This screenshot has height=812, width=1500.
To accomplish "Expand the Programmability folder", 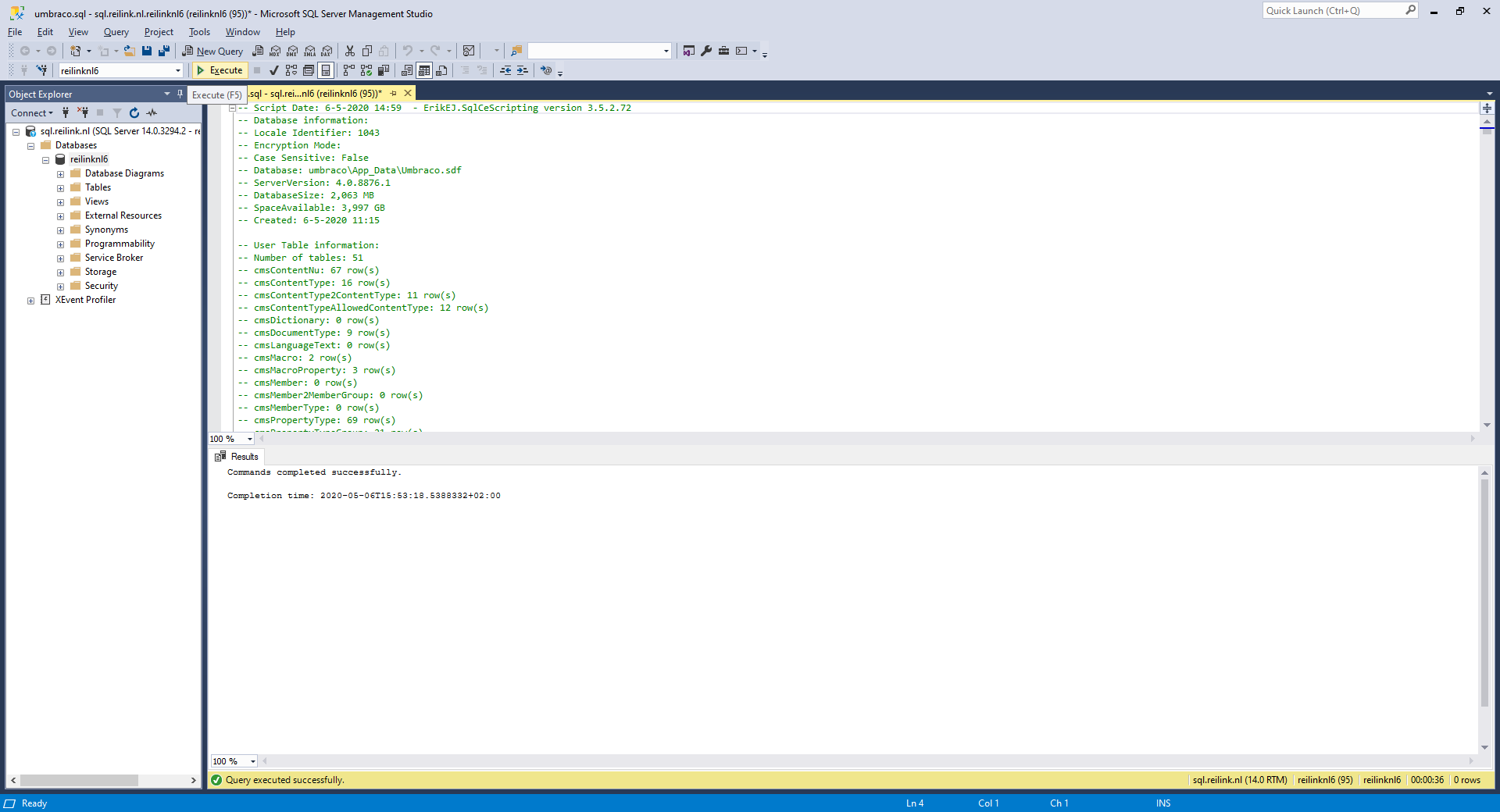I will pos(61,244).
